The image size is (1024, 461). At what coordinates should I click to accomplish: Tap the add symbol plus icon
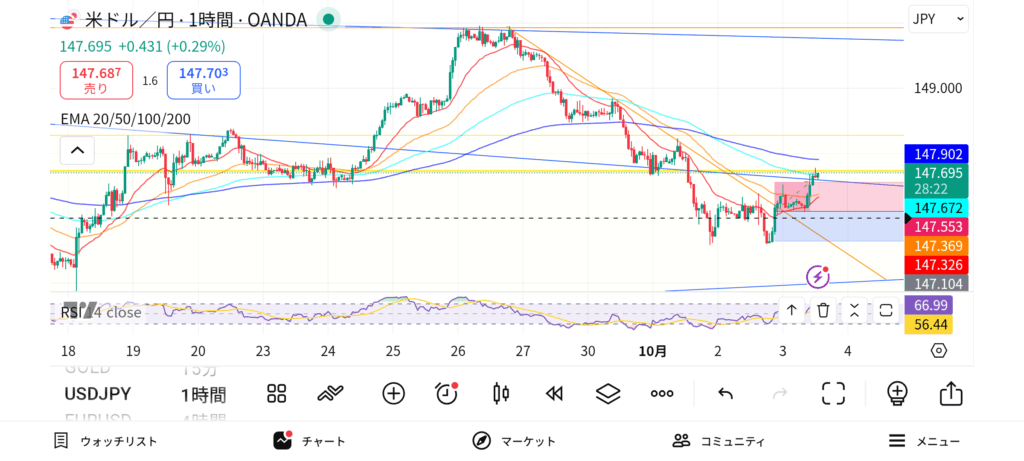393,393
